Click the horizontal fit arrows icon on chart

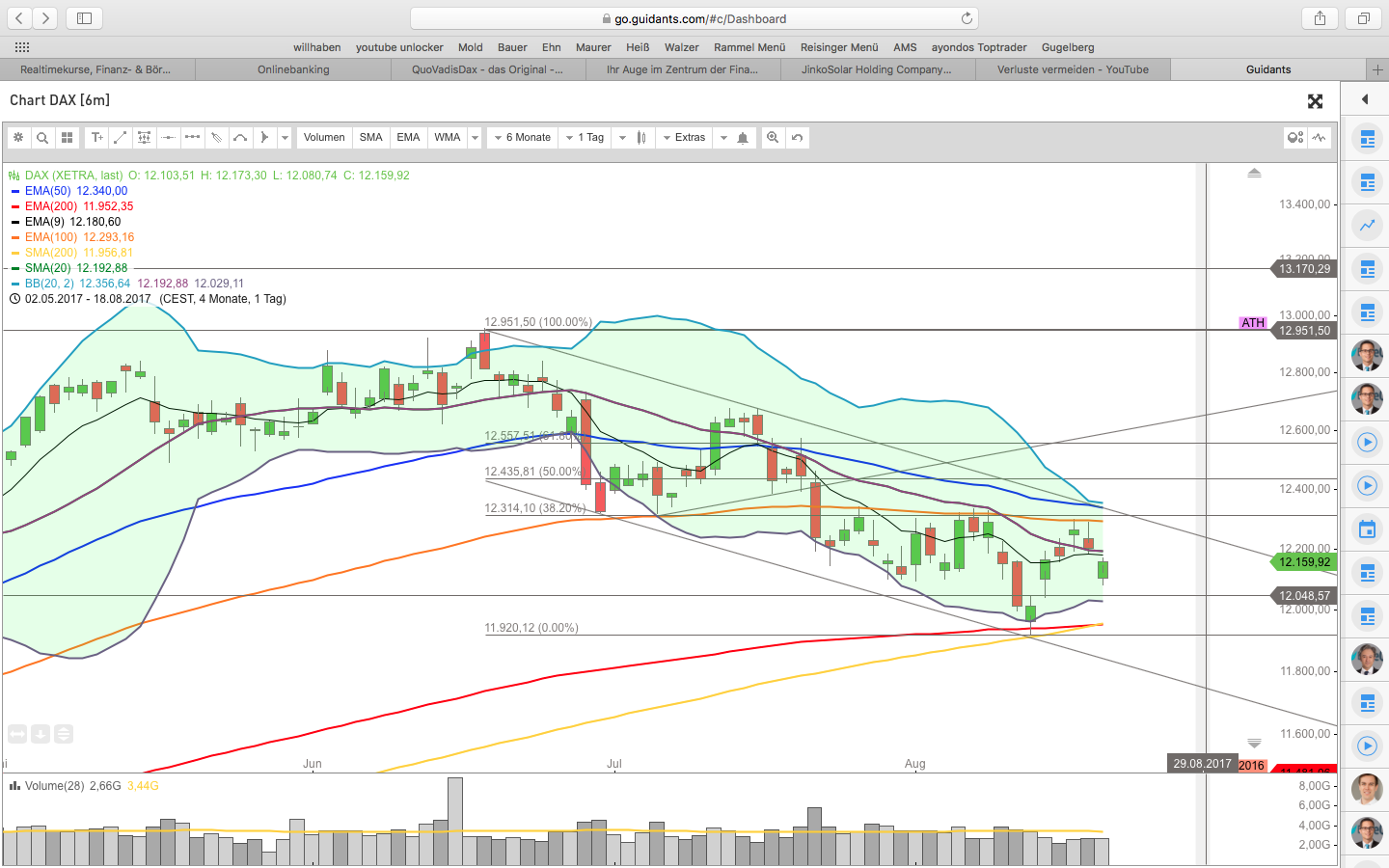[x=17, y=735]
